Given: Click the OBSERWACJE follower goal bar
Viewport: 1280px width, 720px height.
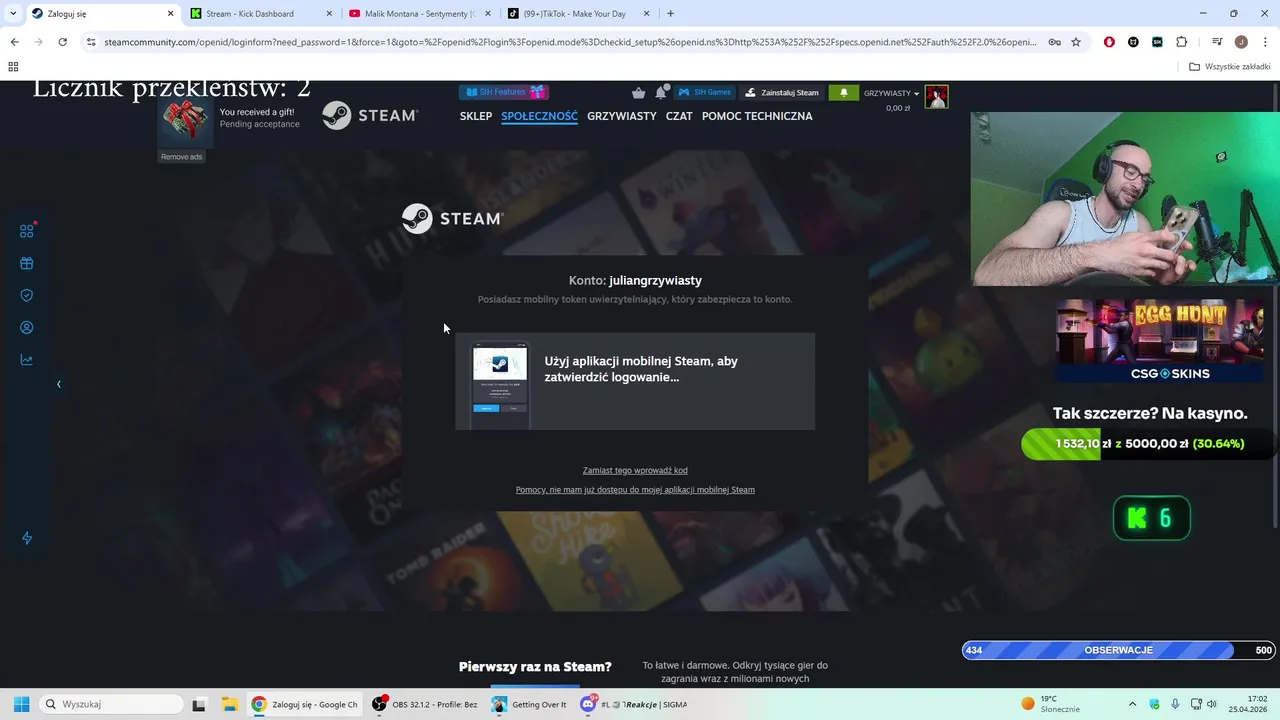Looking at the screenshot, I should pyautogui.click(x=1118, y=650).
